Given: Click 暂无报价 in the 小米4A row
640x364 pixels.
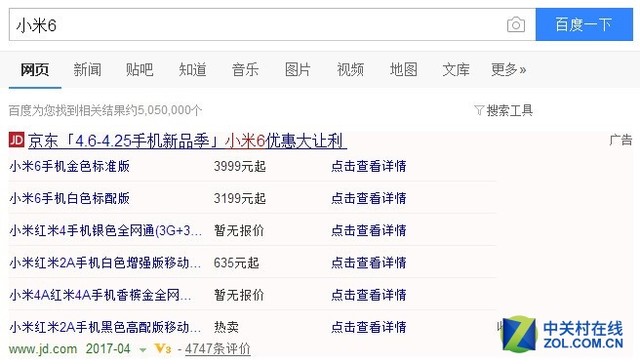Looking at the screenshot, I should 239,295.
